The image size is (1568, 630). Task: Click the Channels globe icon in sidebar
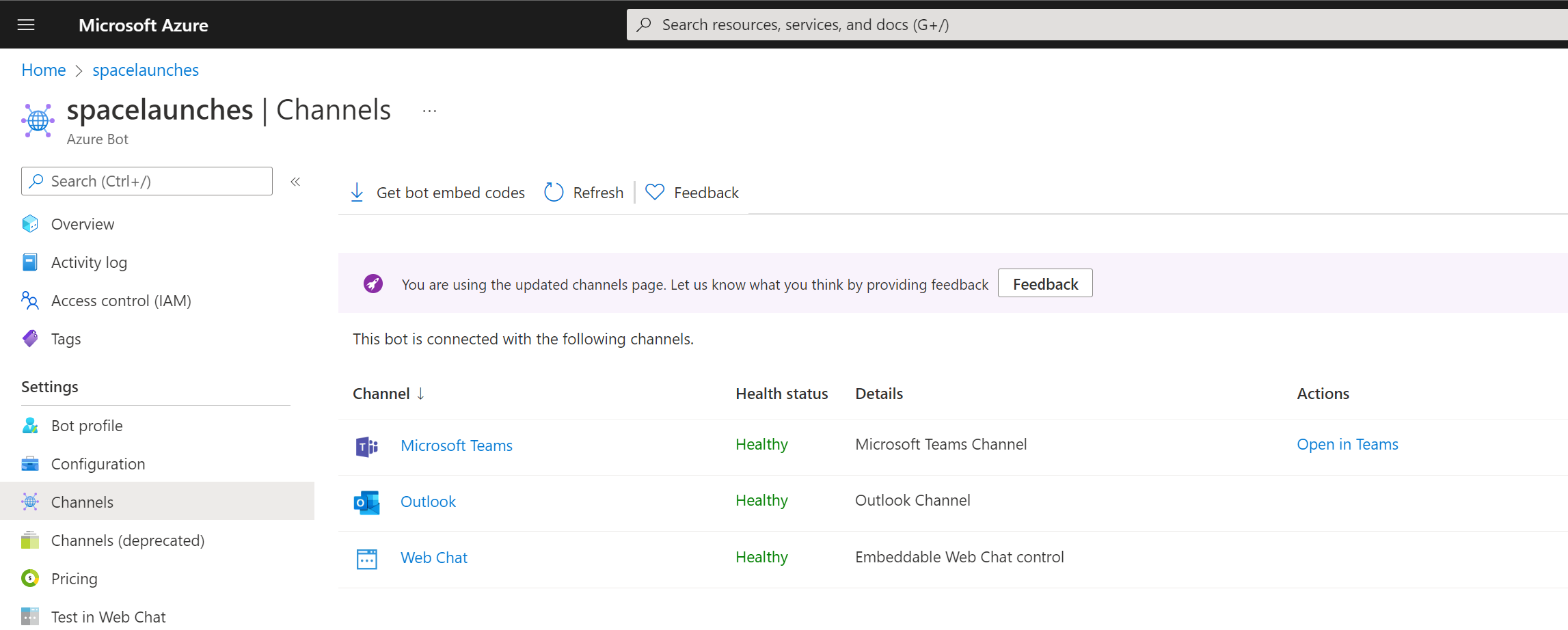coord(30,502)
